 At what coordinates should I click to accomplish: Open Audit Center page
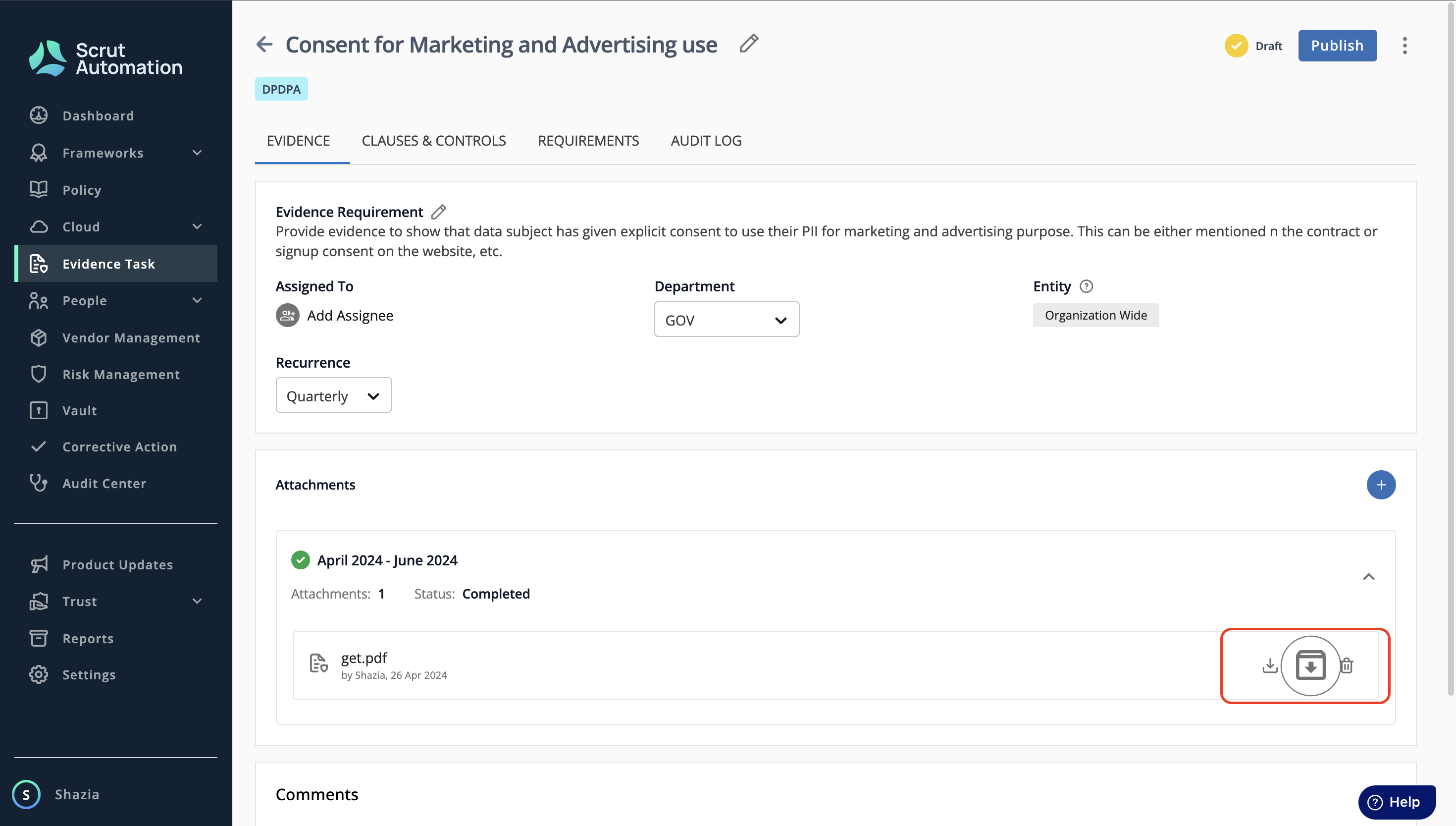116,483
